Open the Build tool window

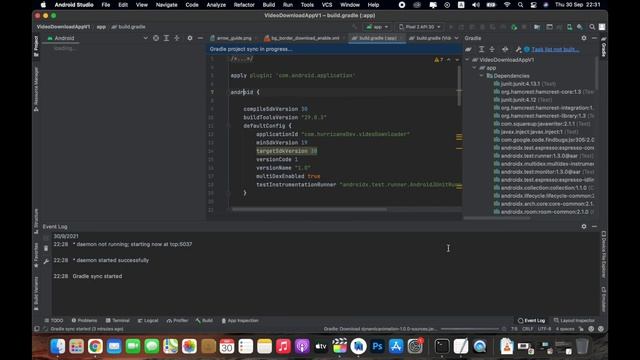click(204, 321)
